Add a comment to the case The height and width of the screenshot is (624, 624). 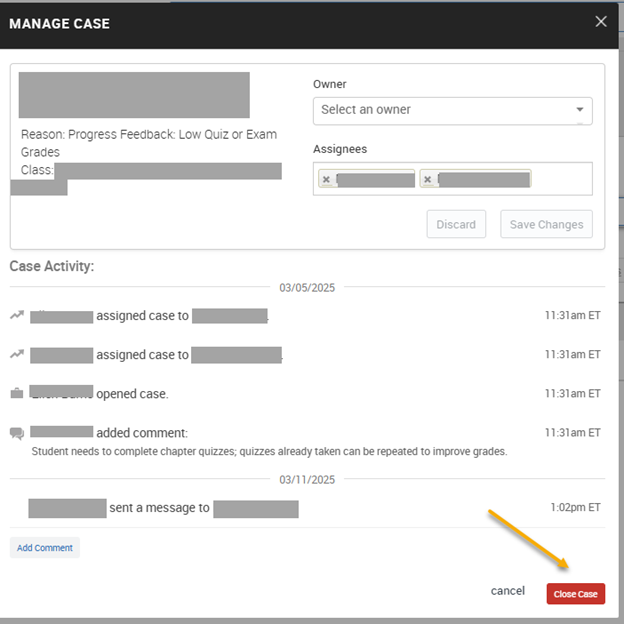[44, 548]
